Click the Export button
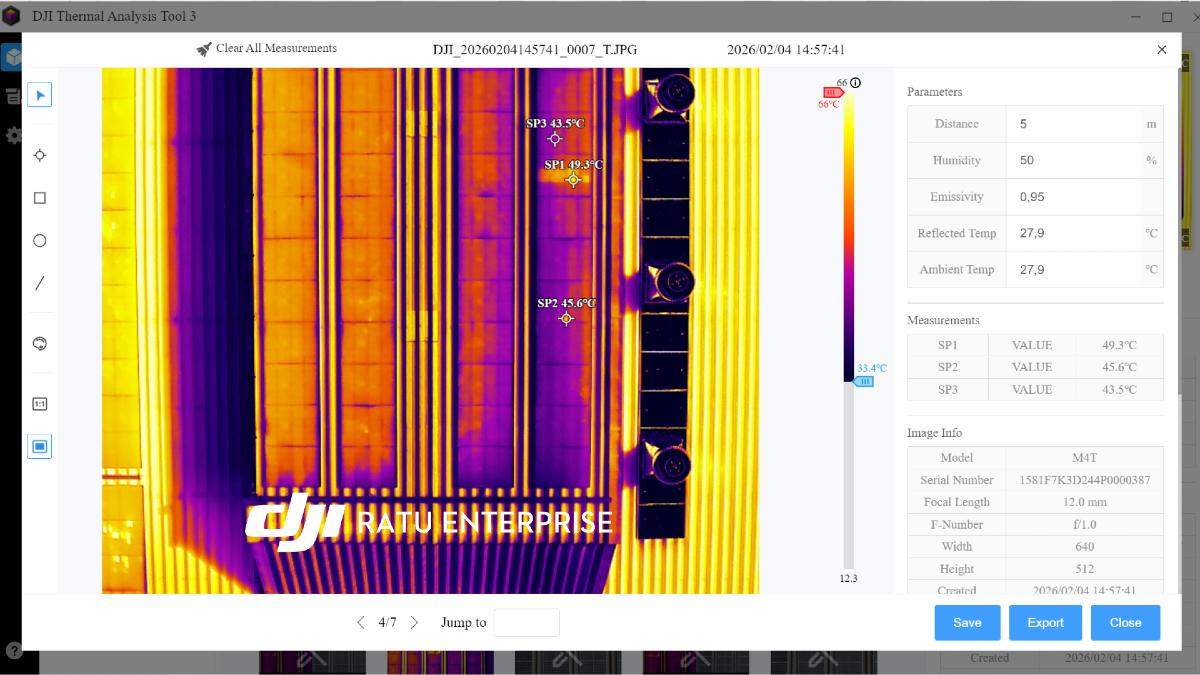 pyautogui.click(x=1045, y=623)
